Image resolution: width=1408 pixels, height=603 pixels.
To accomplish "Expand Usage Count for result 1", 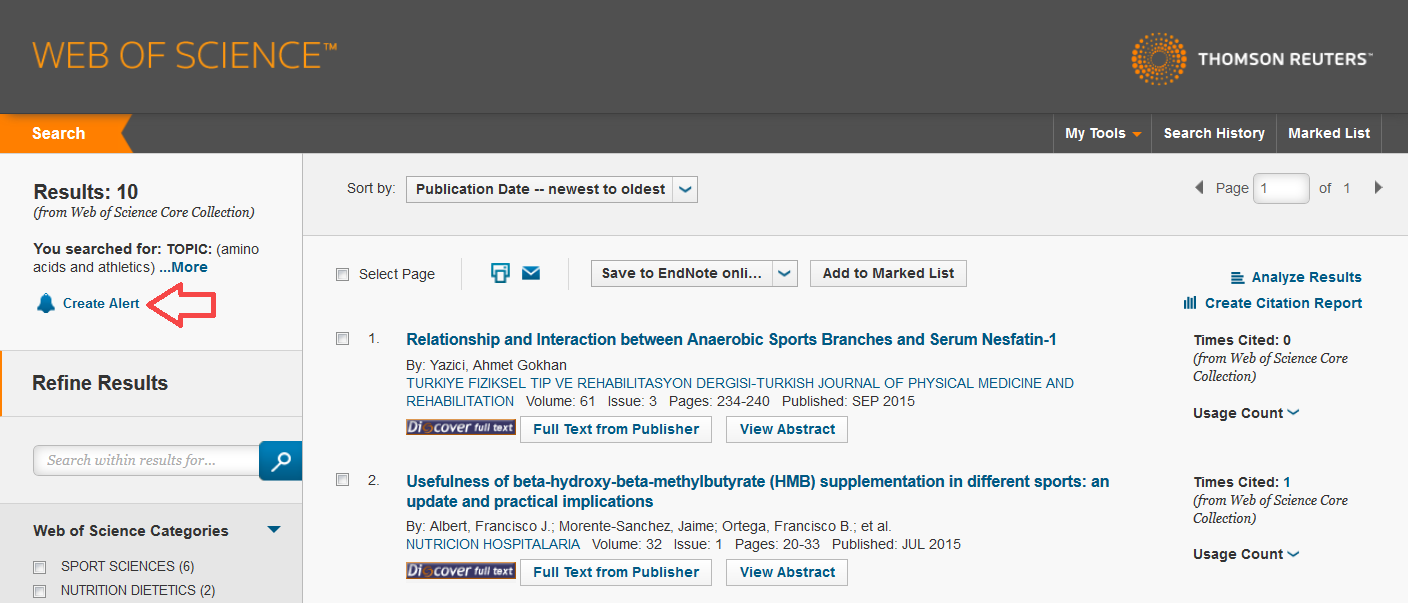I will (x=1246, y=413).
